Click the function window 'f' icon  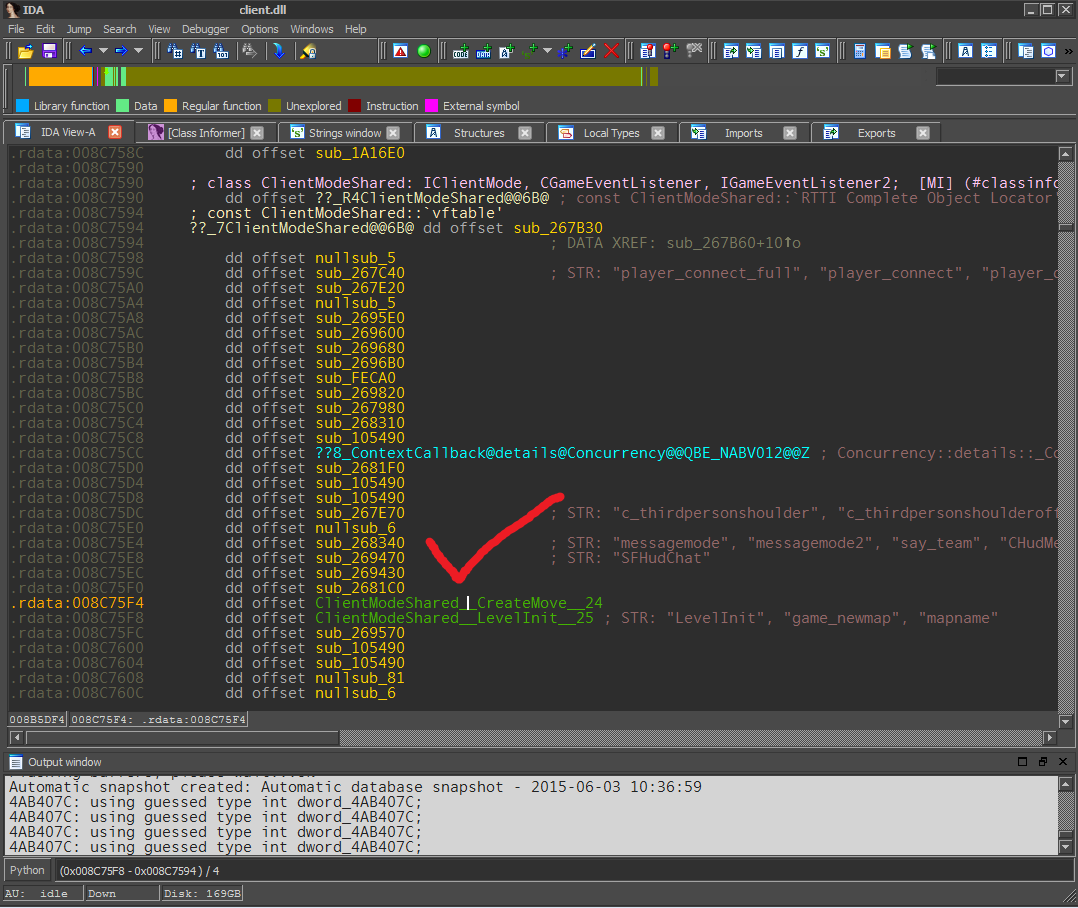click(x=800, y=52)
